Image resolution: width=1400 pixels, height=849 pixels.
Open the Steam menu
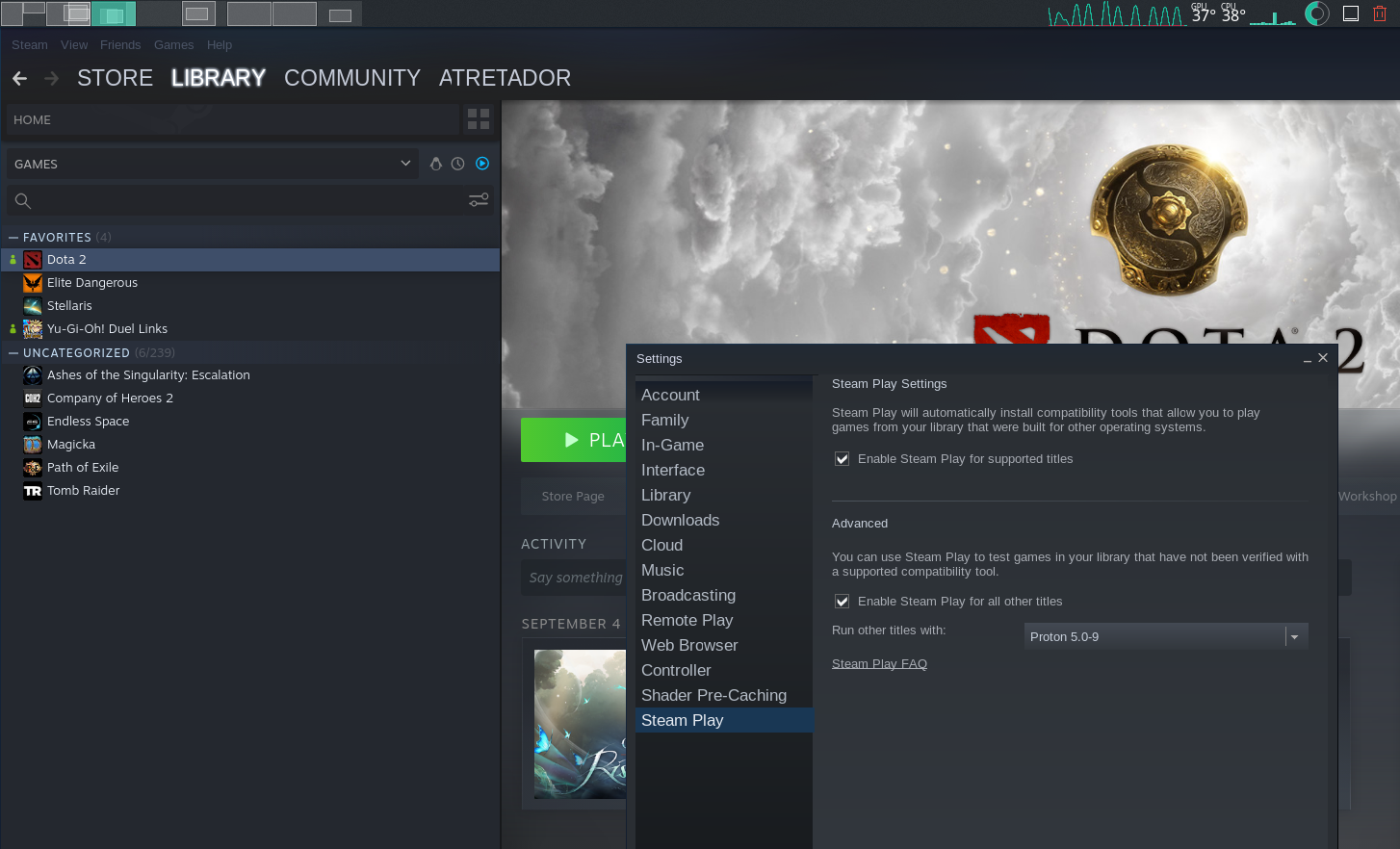click(x=30, y=45)
